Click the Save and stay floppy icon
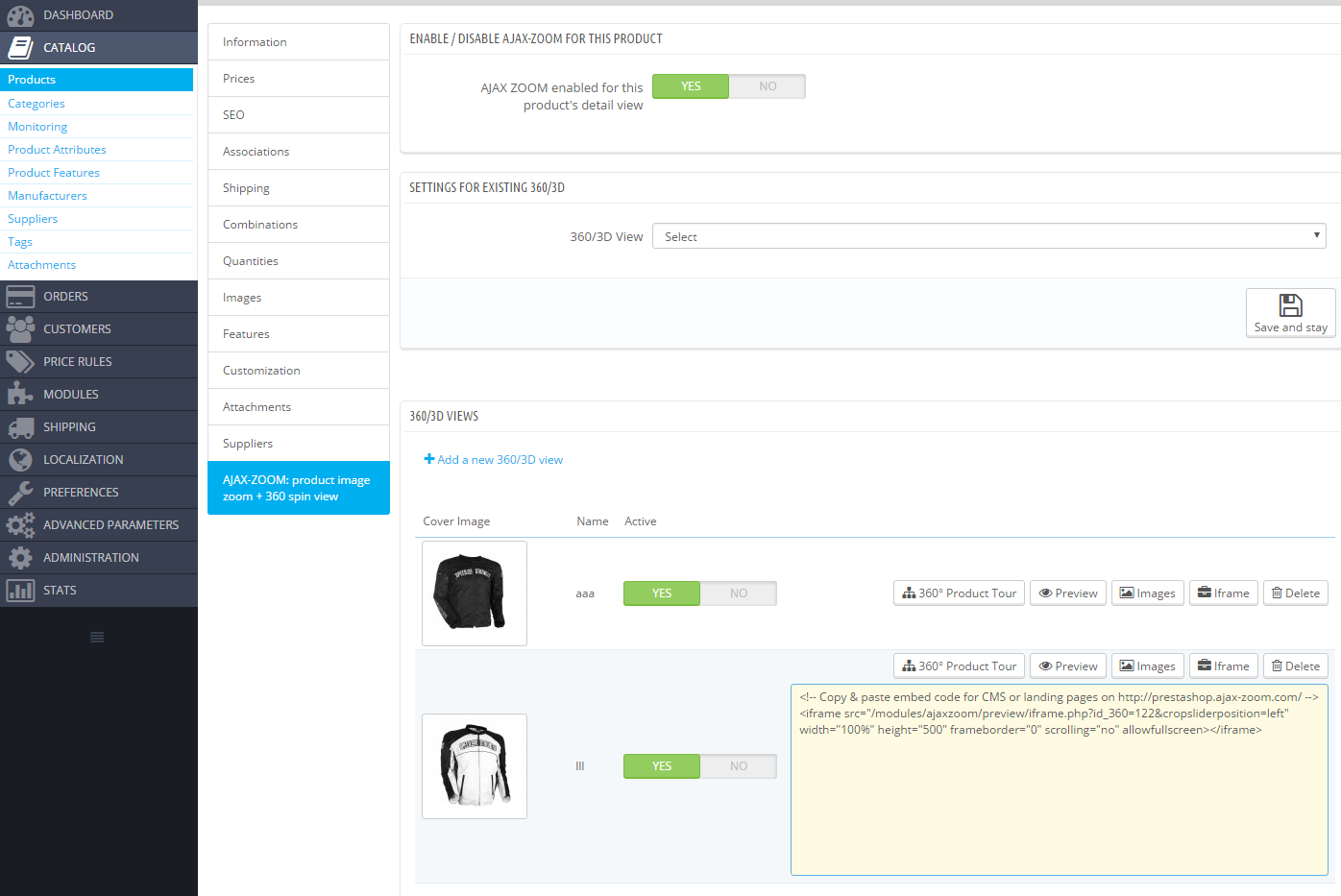Image resolution: width=1341 pixels, height=896 pixels. 1290,305
